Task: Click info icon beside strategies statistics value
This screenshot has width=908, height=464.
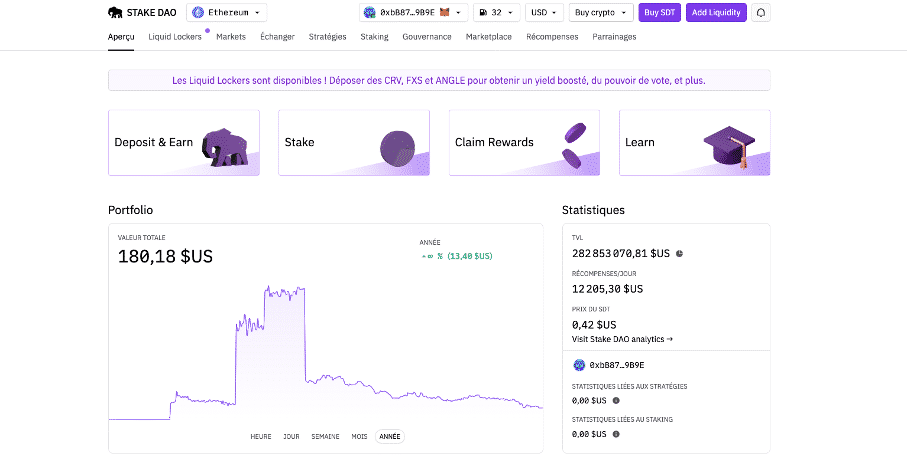Action: 616,400
